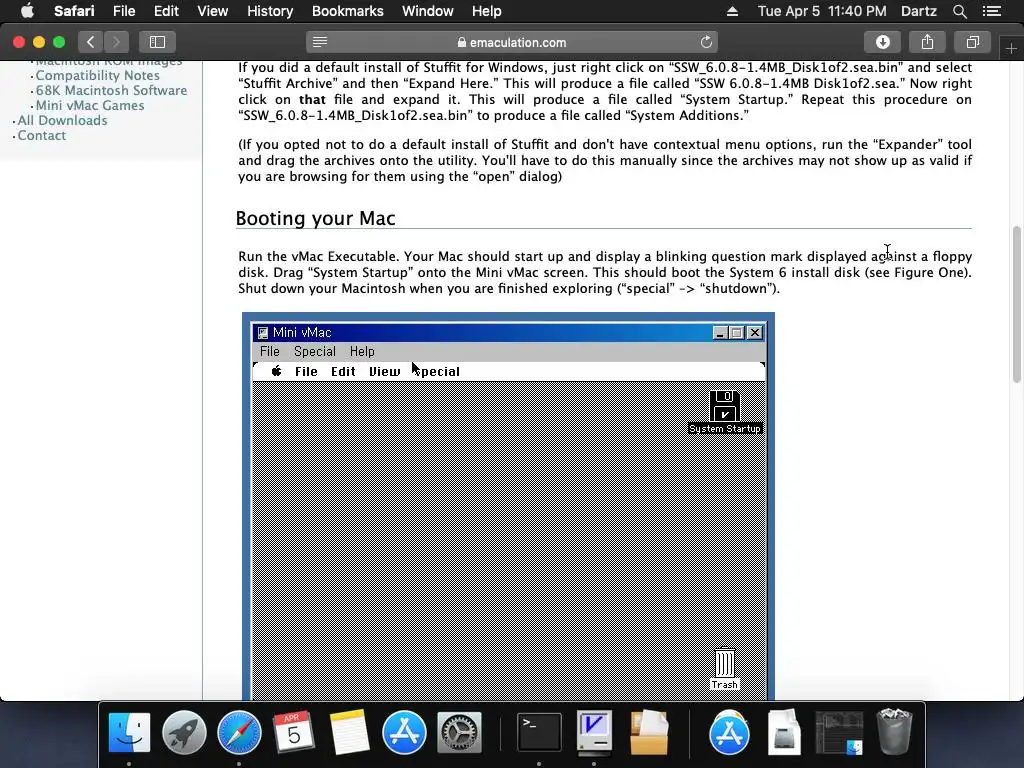The width and height of the screenshot is (1024, 768).
Task: Open the Downloads stack in Dock
Action: [x=729, y=732]
